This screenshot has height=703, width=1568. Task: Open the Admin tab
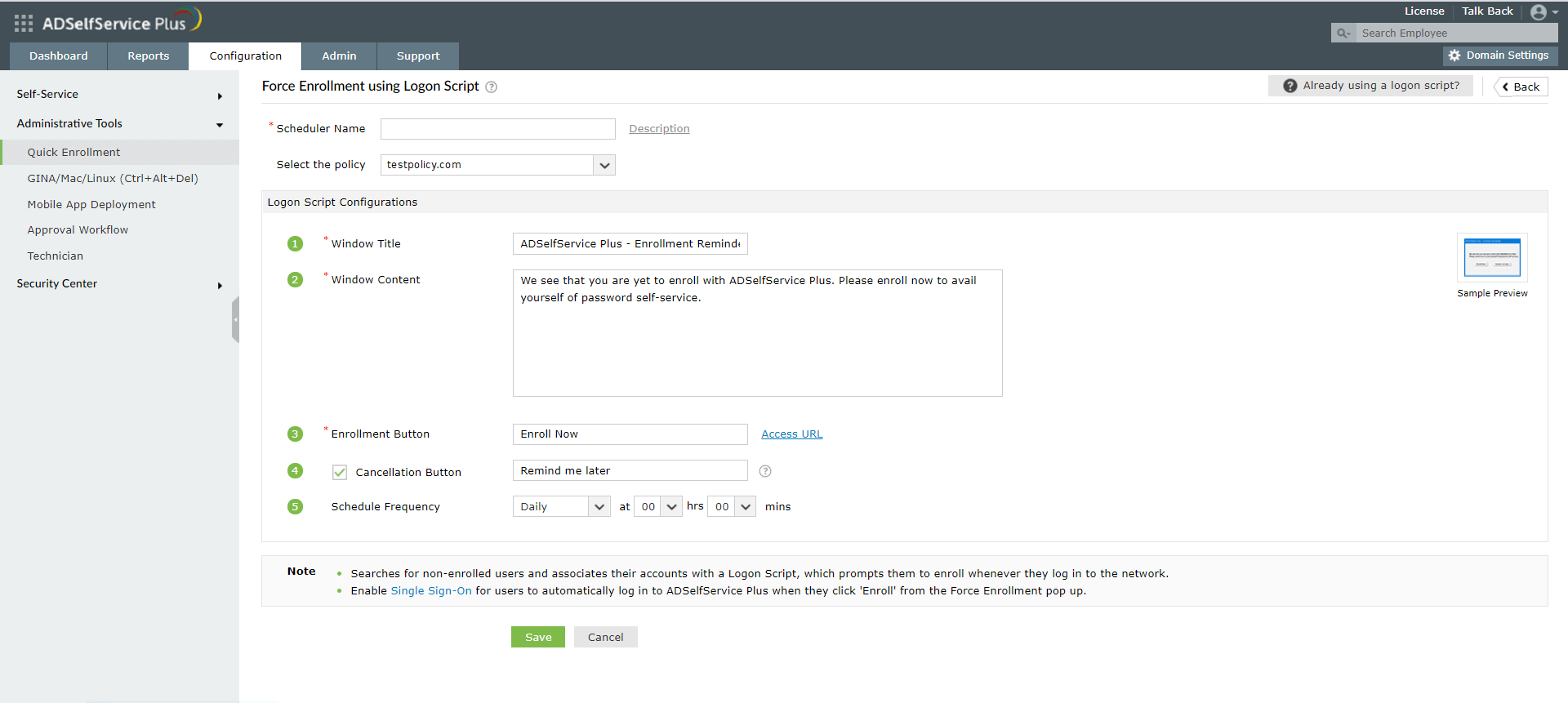coord(339,56)
